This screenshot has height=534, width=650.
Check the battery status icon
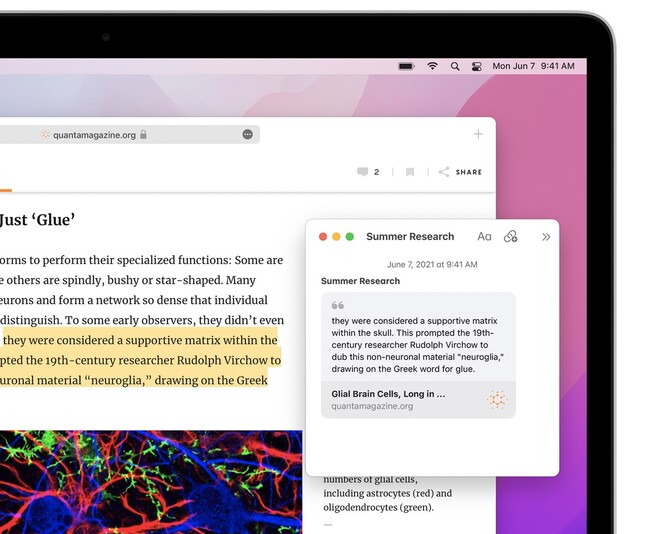(x=406, y=66)
